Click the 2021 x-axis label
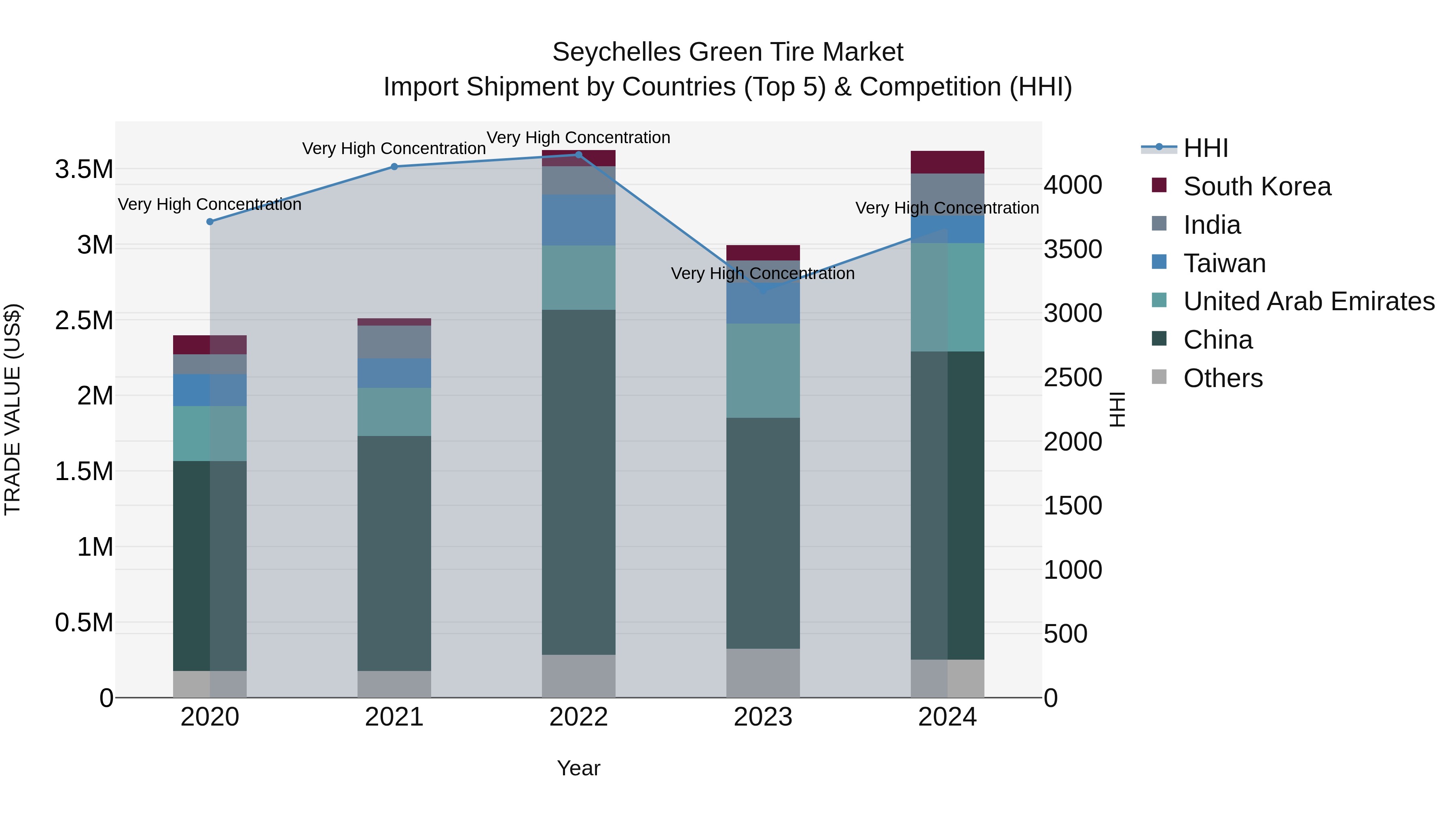This screenshot has width=1456, height=819. coord(394,717)
